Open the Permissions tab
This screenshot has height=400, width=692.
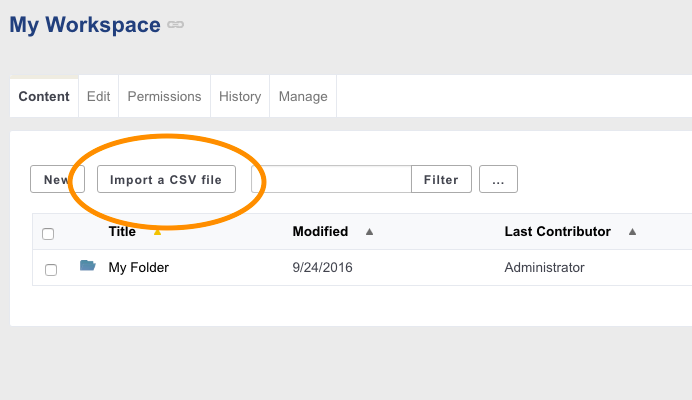coord(164,96)
